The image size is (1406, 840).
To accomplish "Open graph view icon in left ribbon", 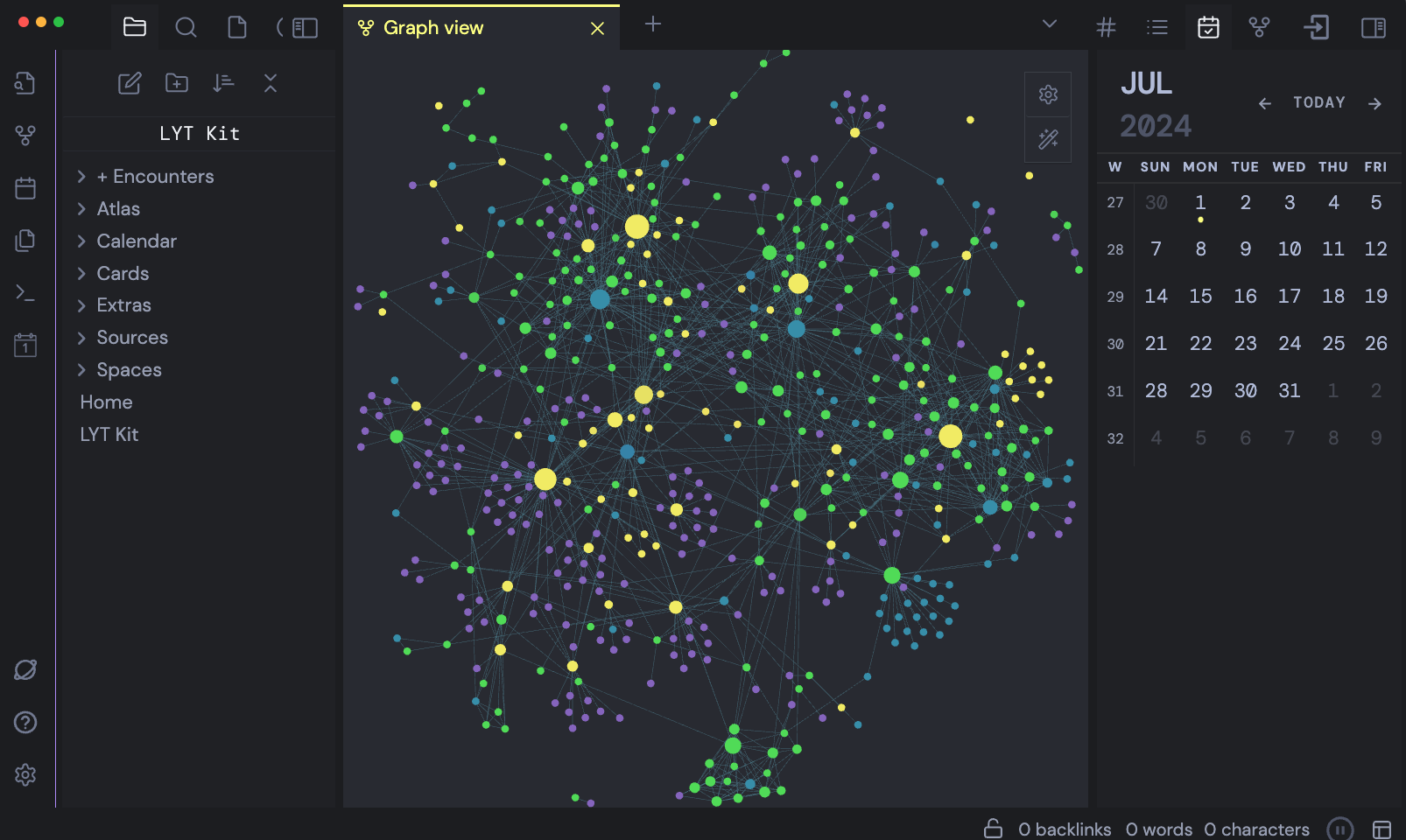I will point(25,136).
